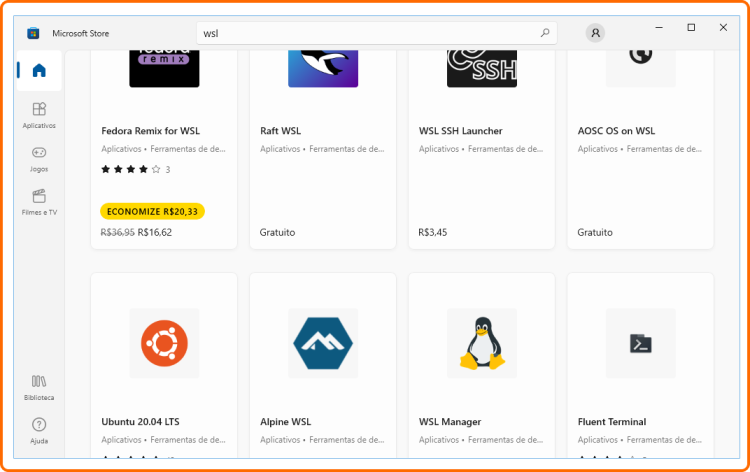Click the ECONOMIZE R$20,33 badge
This screenshot has width=750, height=472.
tap(152, 211)
